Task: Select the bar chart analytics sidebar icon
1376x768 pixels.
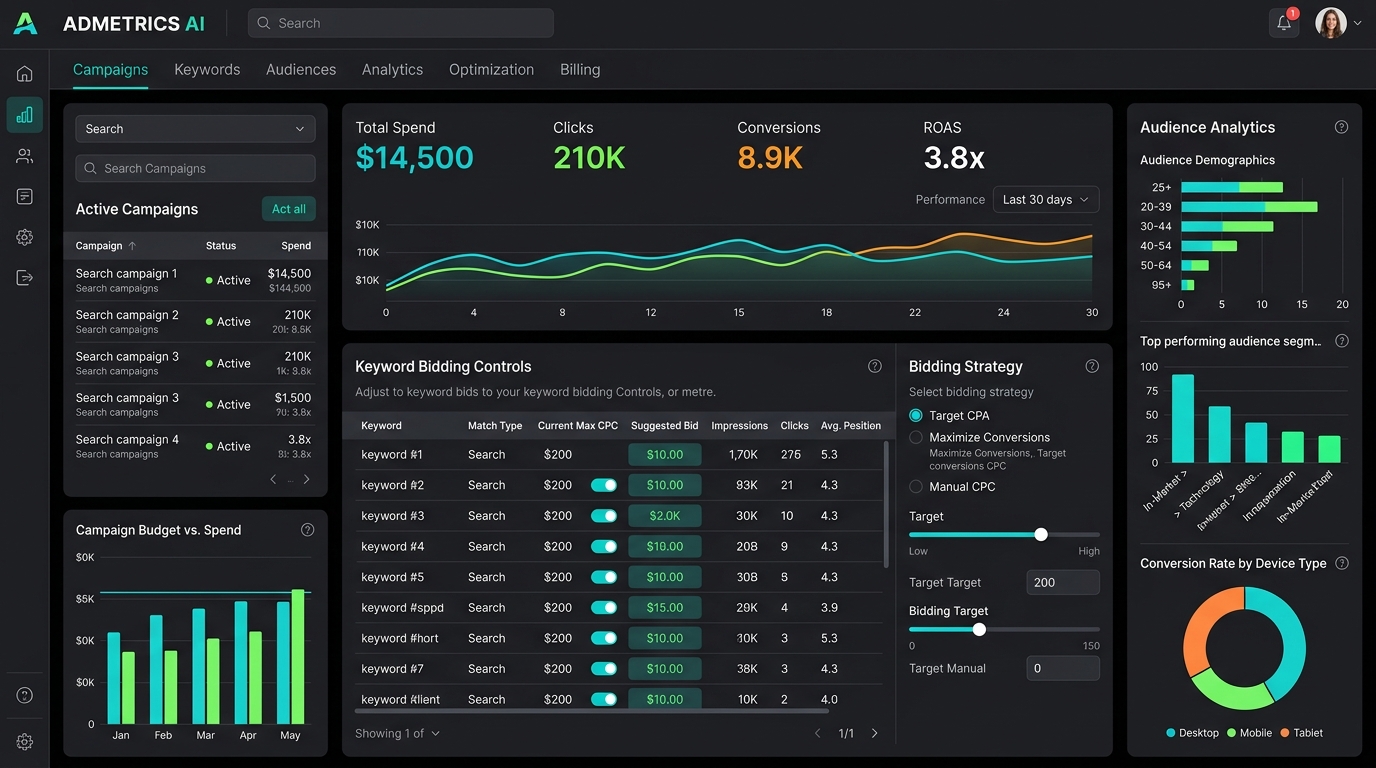Action: (x=25, y=115)
